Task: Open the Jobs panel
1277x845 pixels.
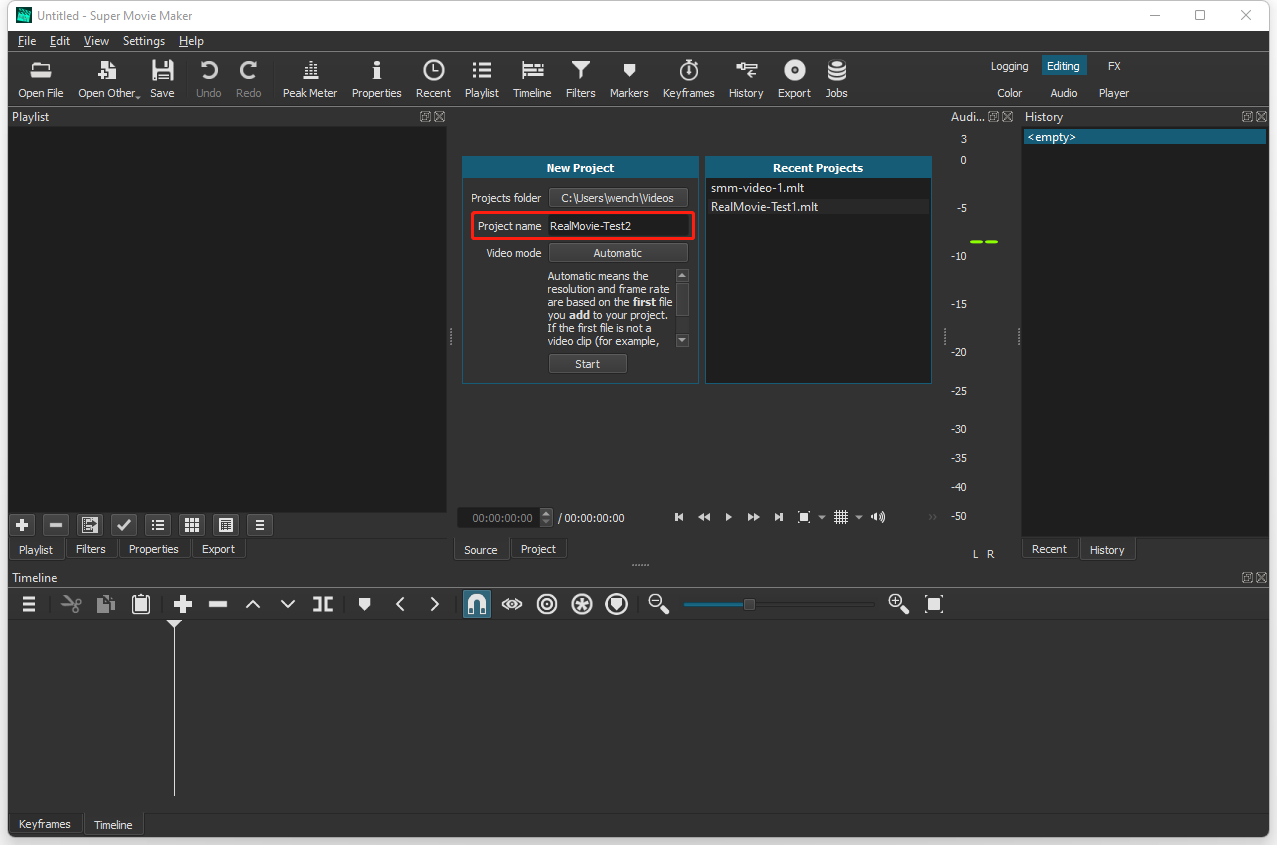Action: point(836,78)
